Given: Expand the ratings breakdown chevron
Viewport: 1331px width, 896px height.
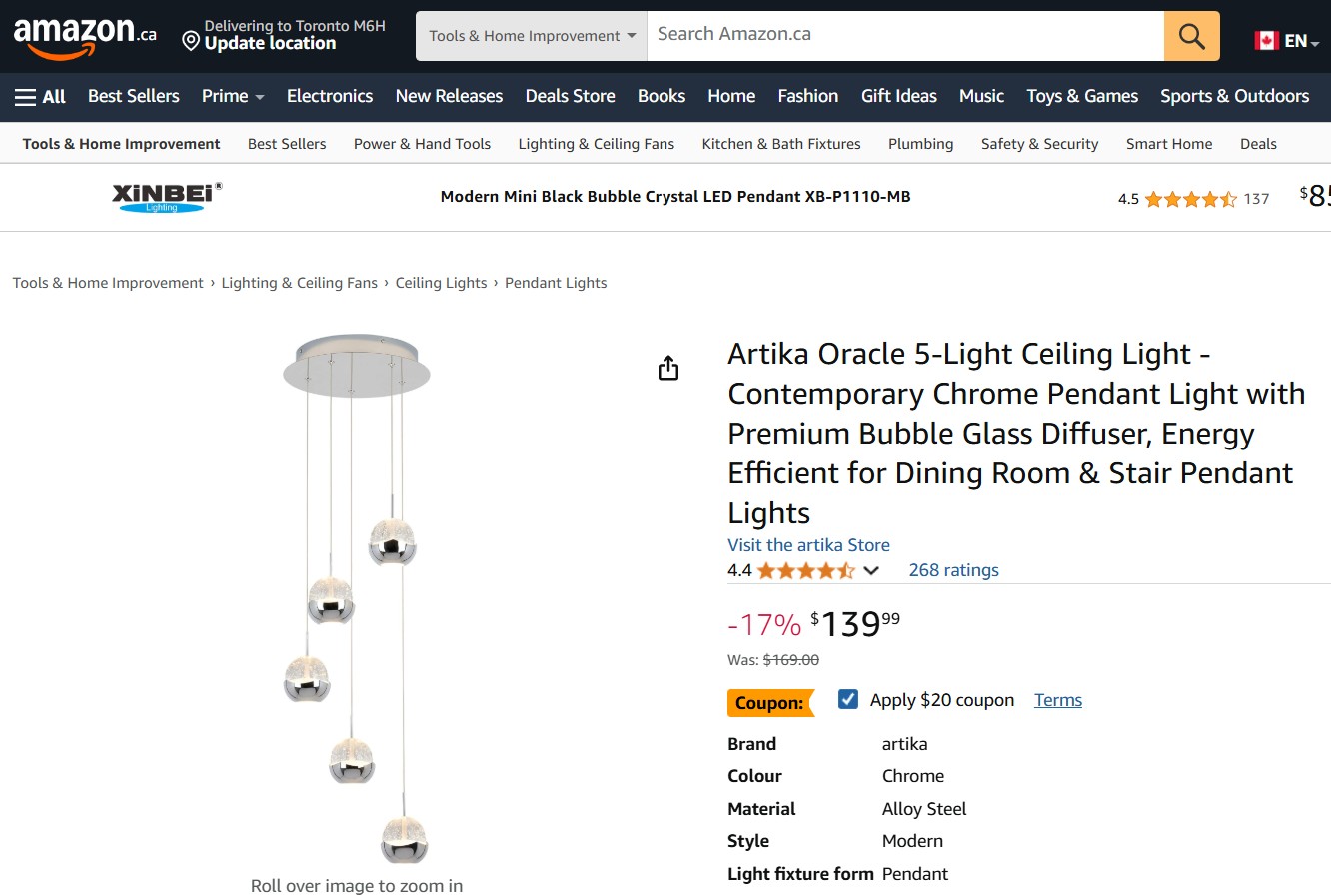Looking at the screenshot, I should pos(871,571).
